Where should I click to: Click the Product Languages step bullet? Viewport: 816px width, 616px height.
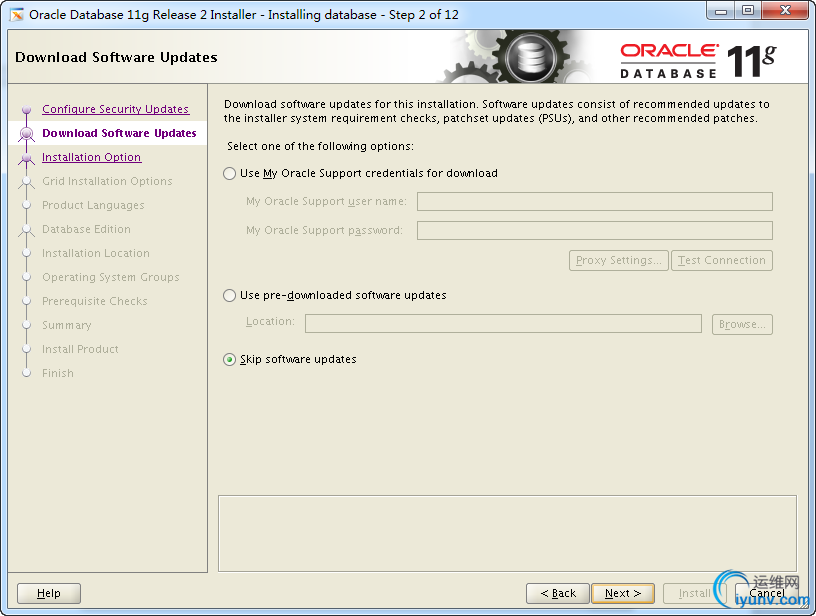tap(27, 205)
